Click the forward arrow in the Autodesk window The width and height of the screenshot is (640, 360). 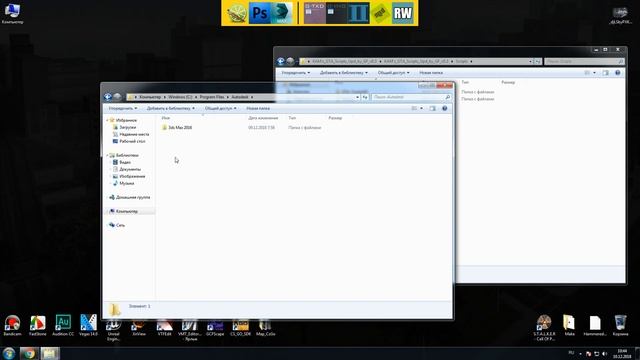coord(117,97)
